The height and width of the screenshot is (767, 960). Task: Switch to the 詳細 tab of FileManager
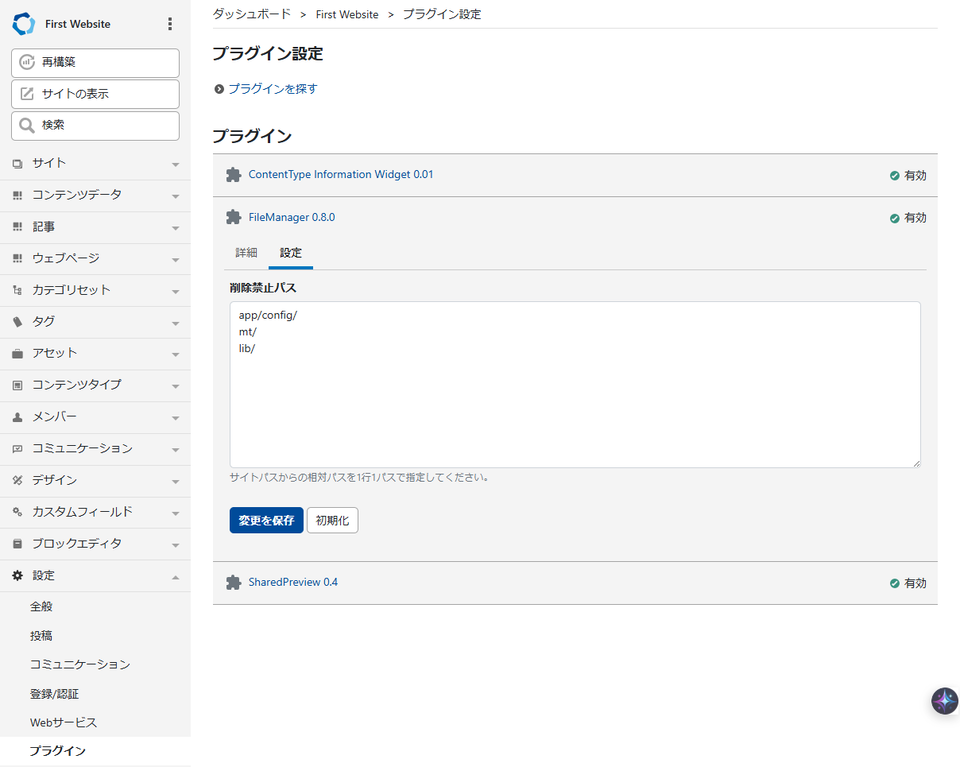coord(246,253)
